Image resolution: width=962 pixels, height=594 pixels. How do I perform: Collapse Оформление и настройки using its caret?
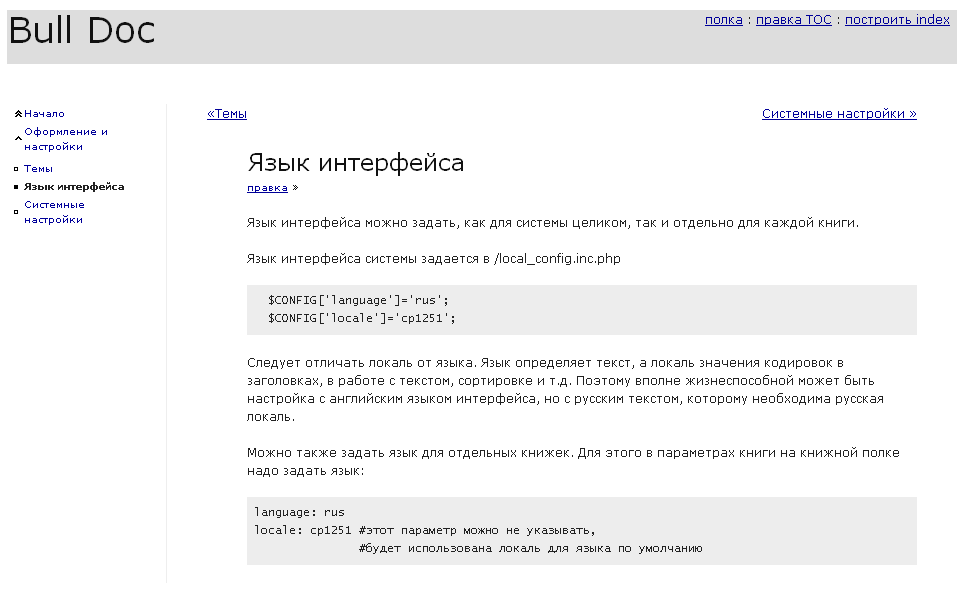coord(18,139)
